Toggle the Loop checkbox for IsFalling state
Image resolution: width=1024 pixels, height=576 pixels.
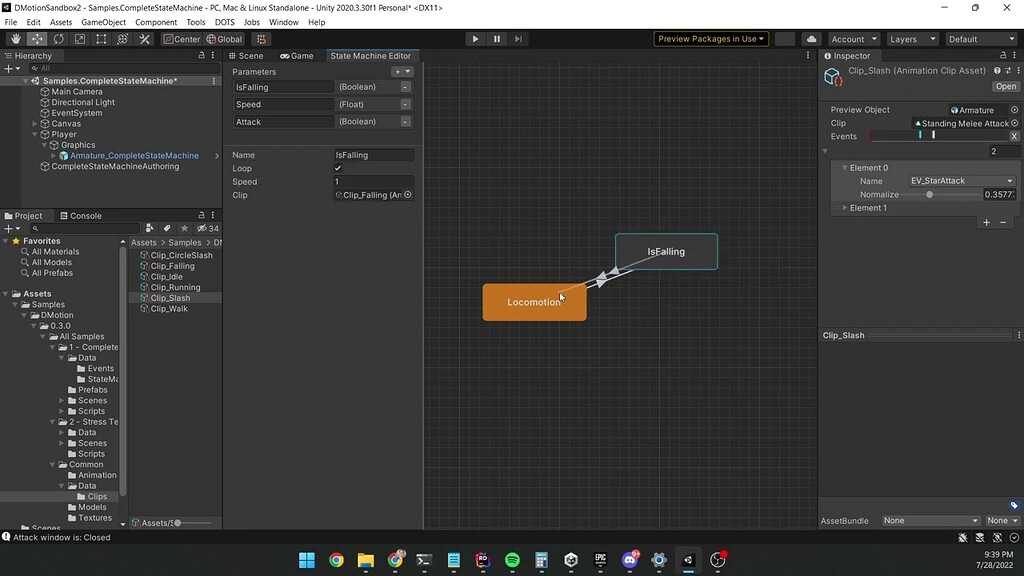coord(337,168)
